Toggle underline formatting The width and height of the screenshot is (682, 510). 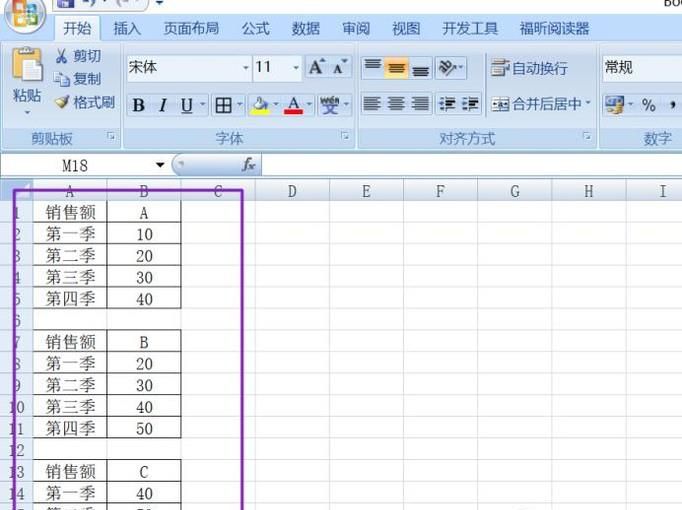pos(187,105)
